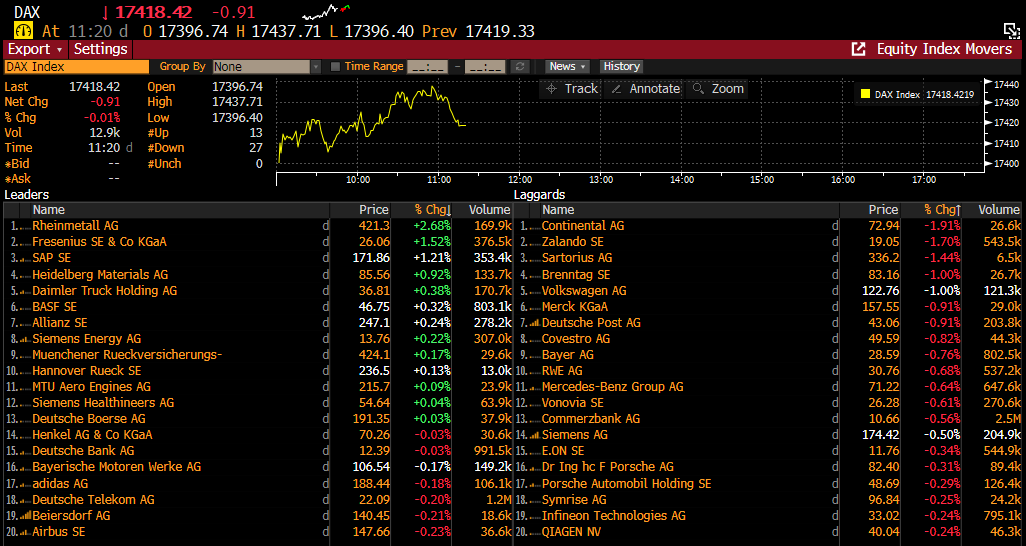This screenshot has width=1026, height=546.
Task: Select Heidelberg Materials AG row
Action: coord(258,274)
